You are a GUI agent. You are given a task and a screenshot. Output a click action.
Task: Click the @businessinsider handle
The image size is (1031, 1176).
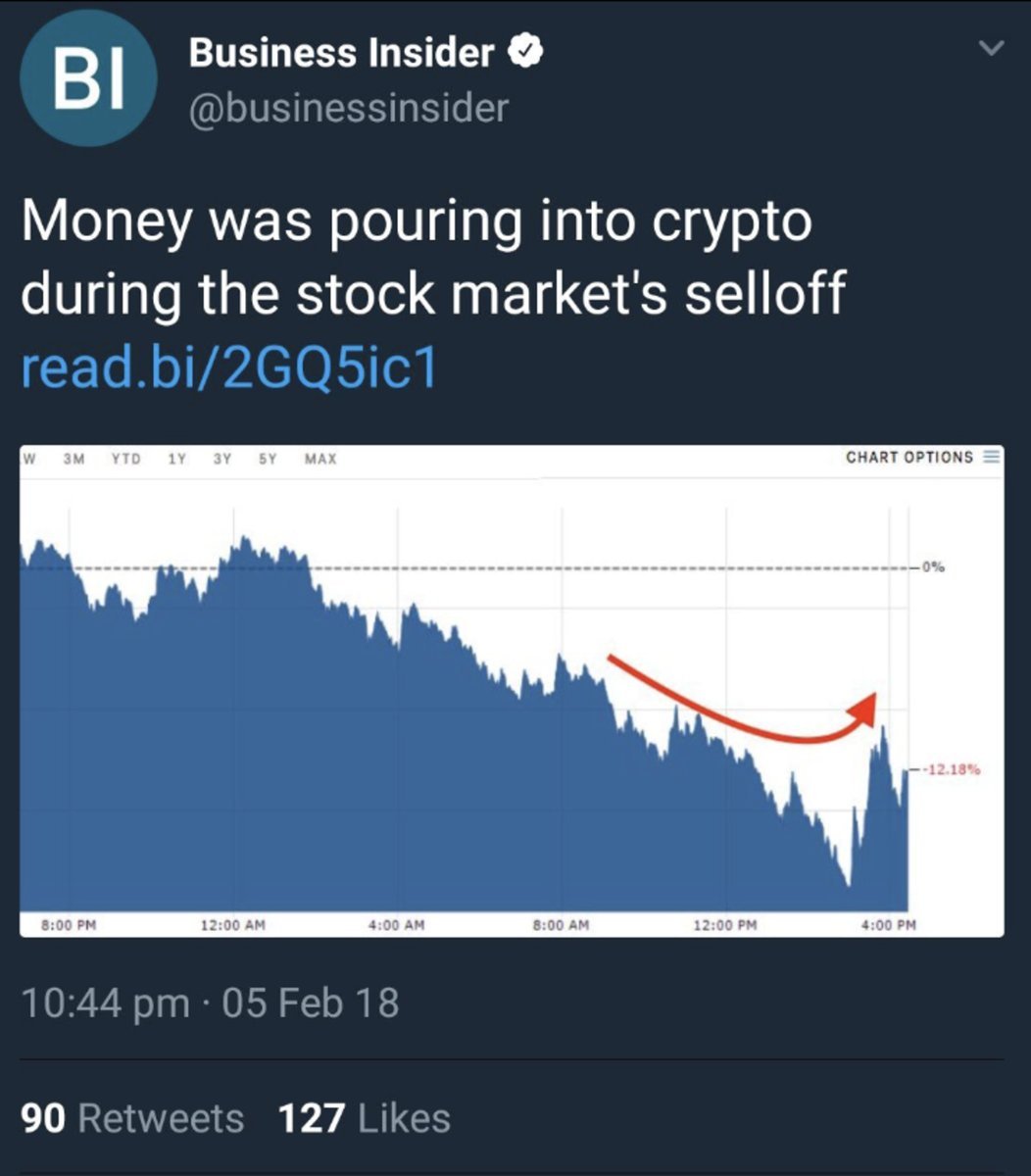point(349,108)
